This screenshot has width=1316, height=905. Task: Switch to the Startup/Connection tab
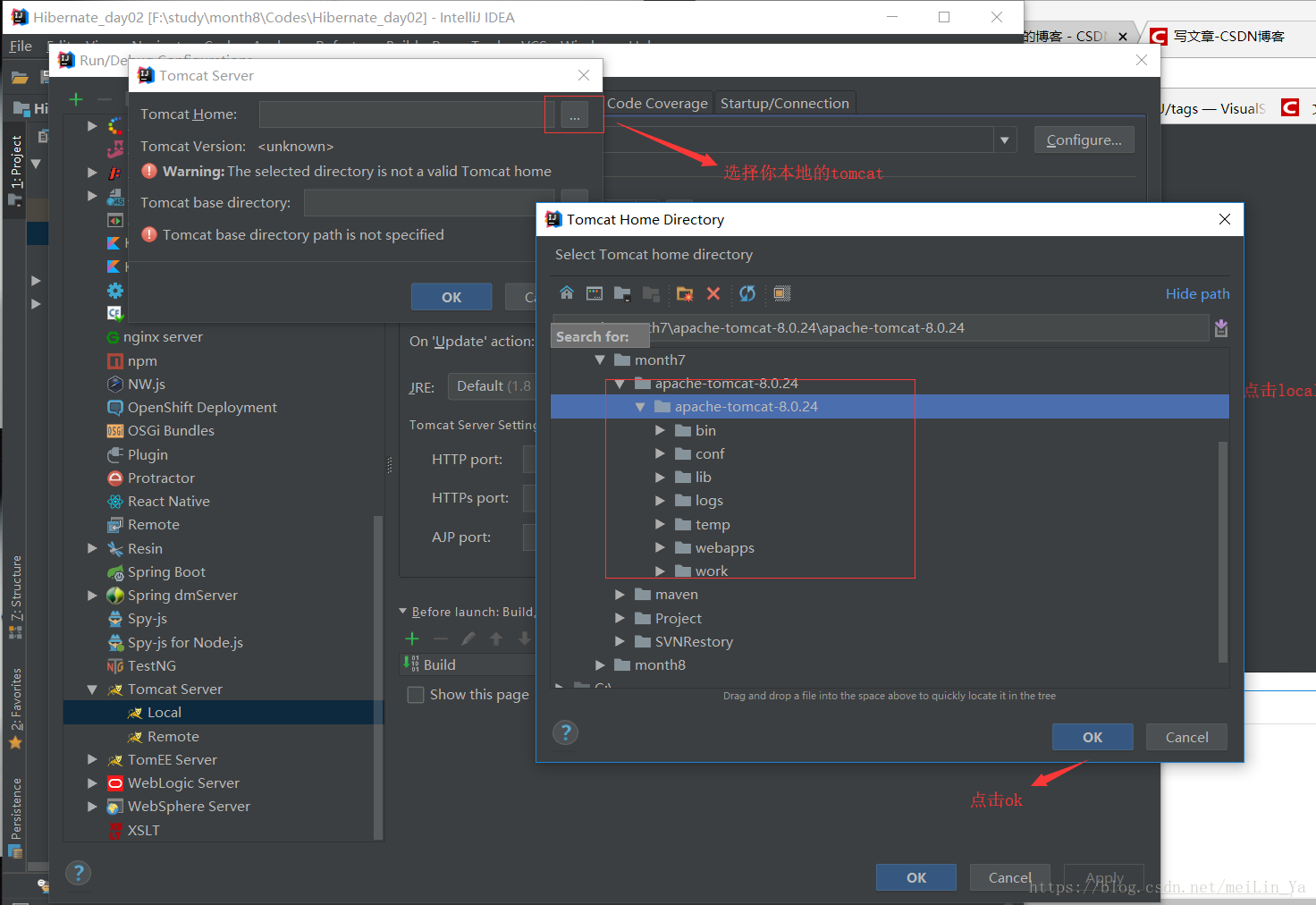[x=785, y=104]
